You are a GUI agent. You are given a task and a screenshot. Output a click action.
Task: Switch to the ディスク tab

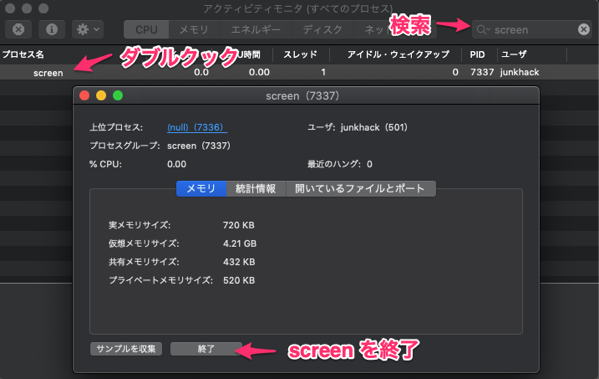coord(322,29)
